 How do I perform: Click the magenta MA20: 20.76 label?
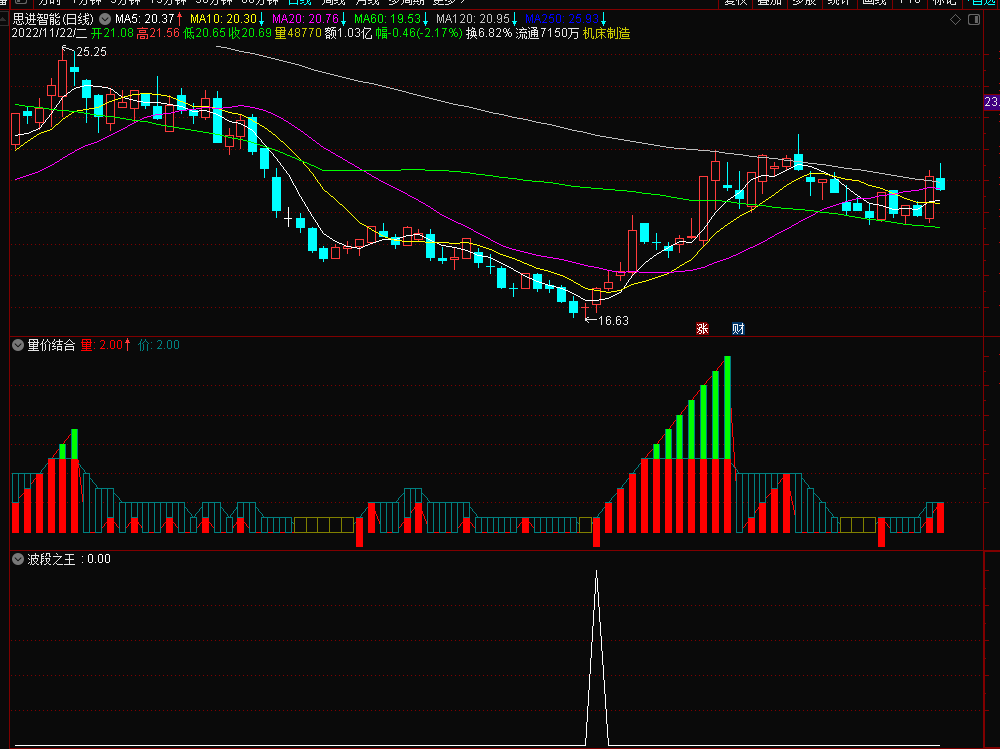[305, 19]
